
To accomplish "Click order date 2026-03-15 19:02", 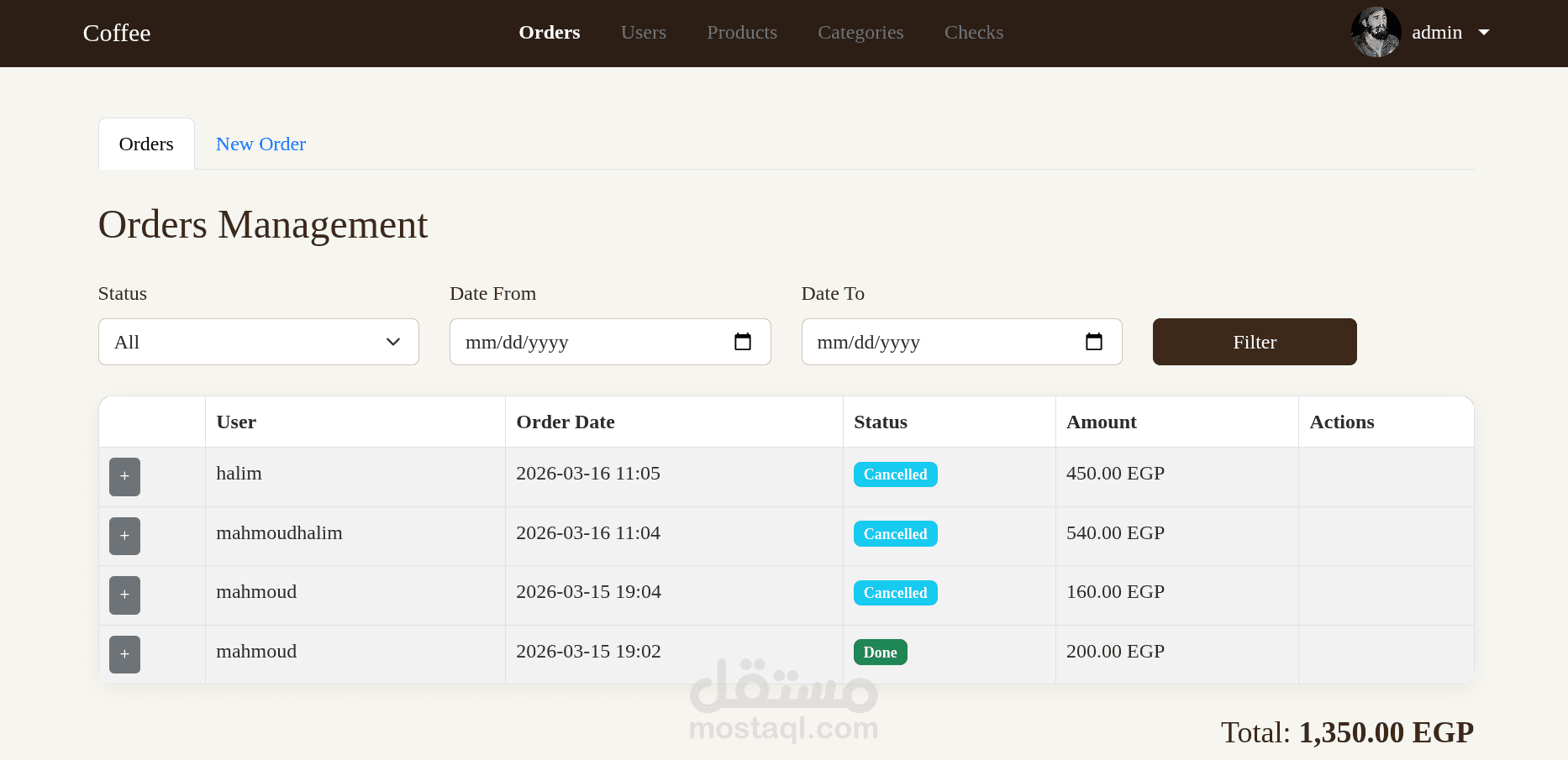I will pyautogui.click(x=588, y=651).
